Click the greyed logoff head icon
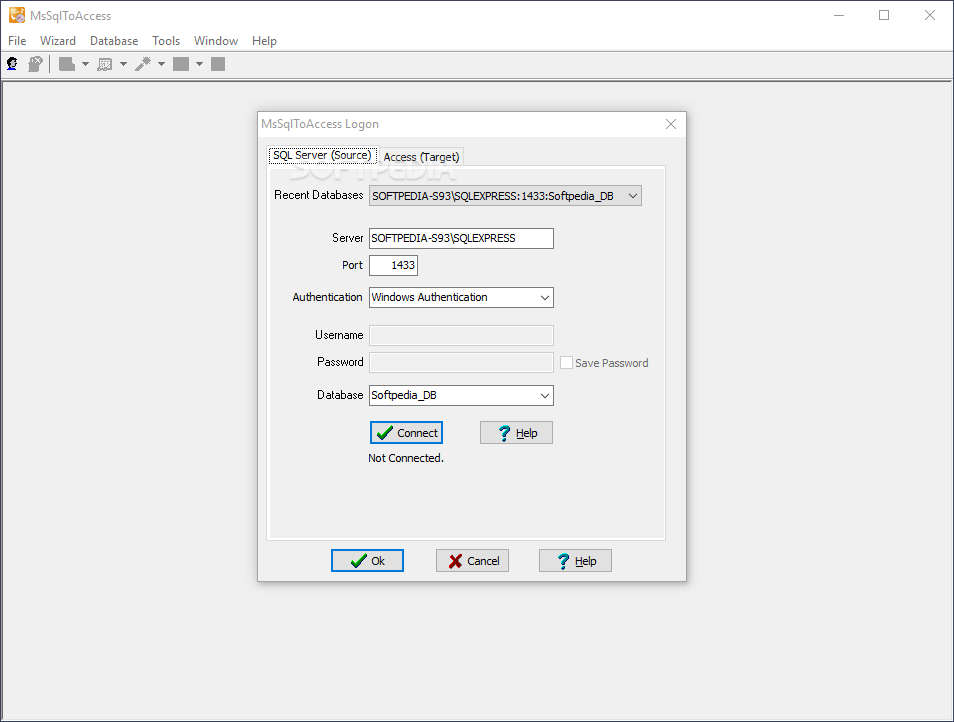The width and height of the screenshot is (954, 722). pos(35,64)
